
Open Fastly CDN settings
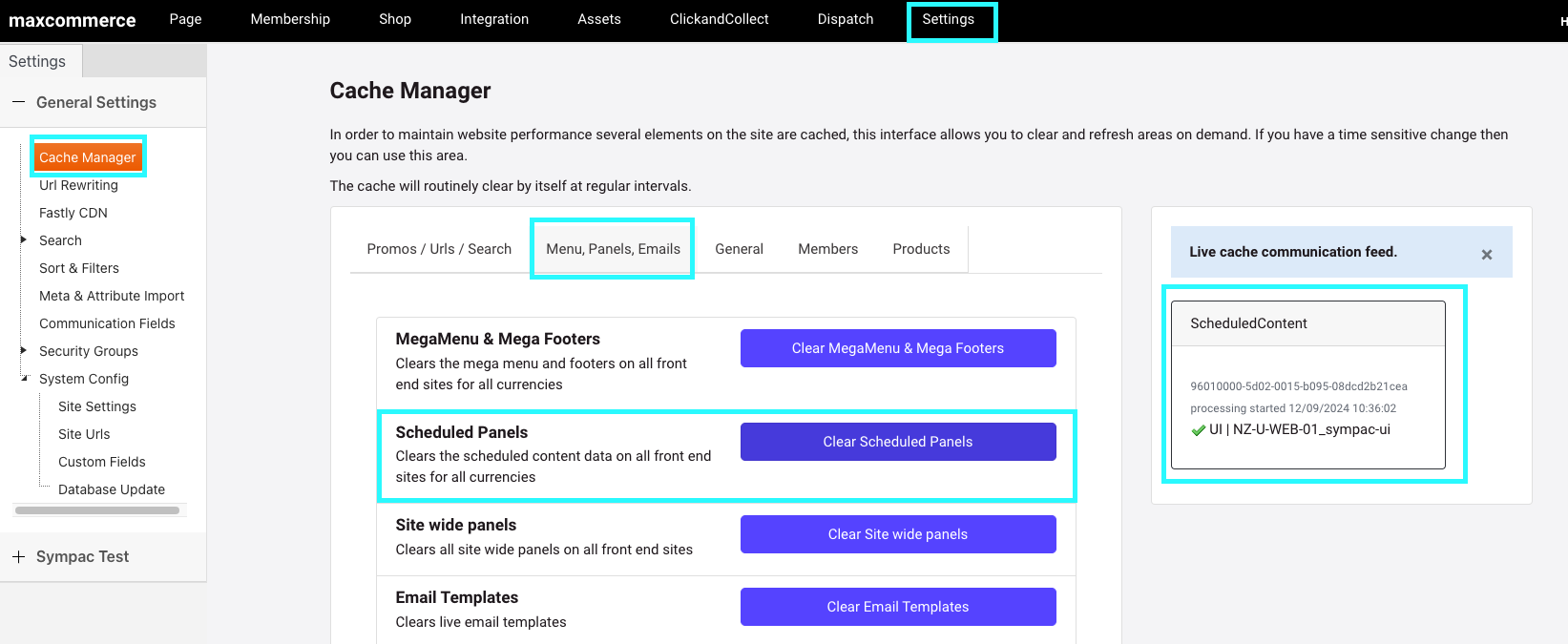click(x=73, y=213)
